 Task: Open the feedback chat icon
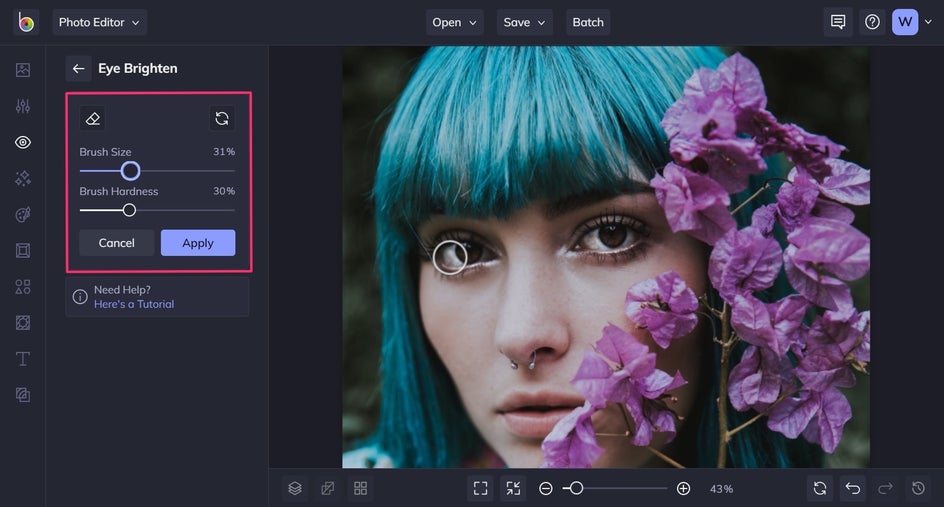click(837, 22)
